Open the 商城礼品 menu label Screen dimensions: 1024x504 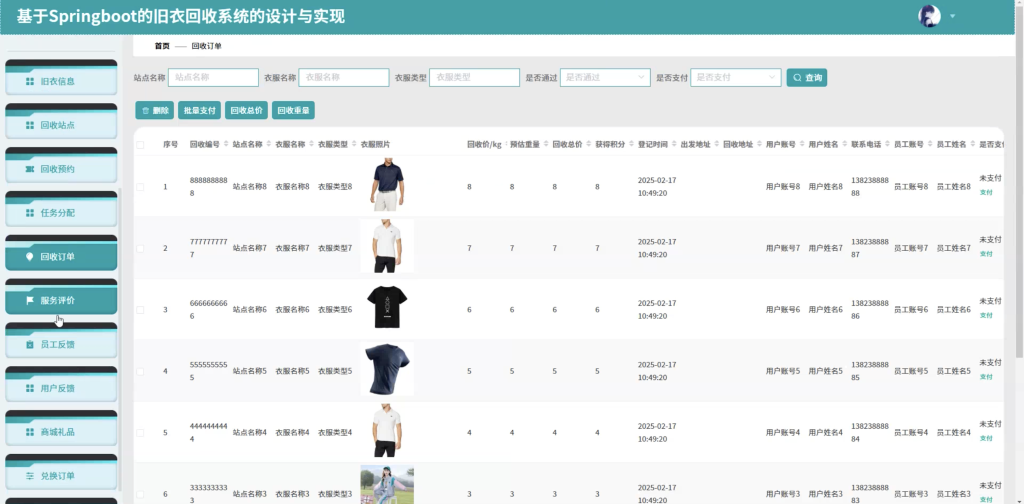tap(57, 432)
